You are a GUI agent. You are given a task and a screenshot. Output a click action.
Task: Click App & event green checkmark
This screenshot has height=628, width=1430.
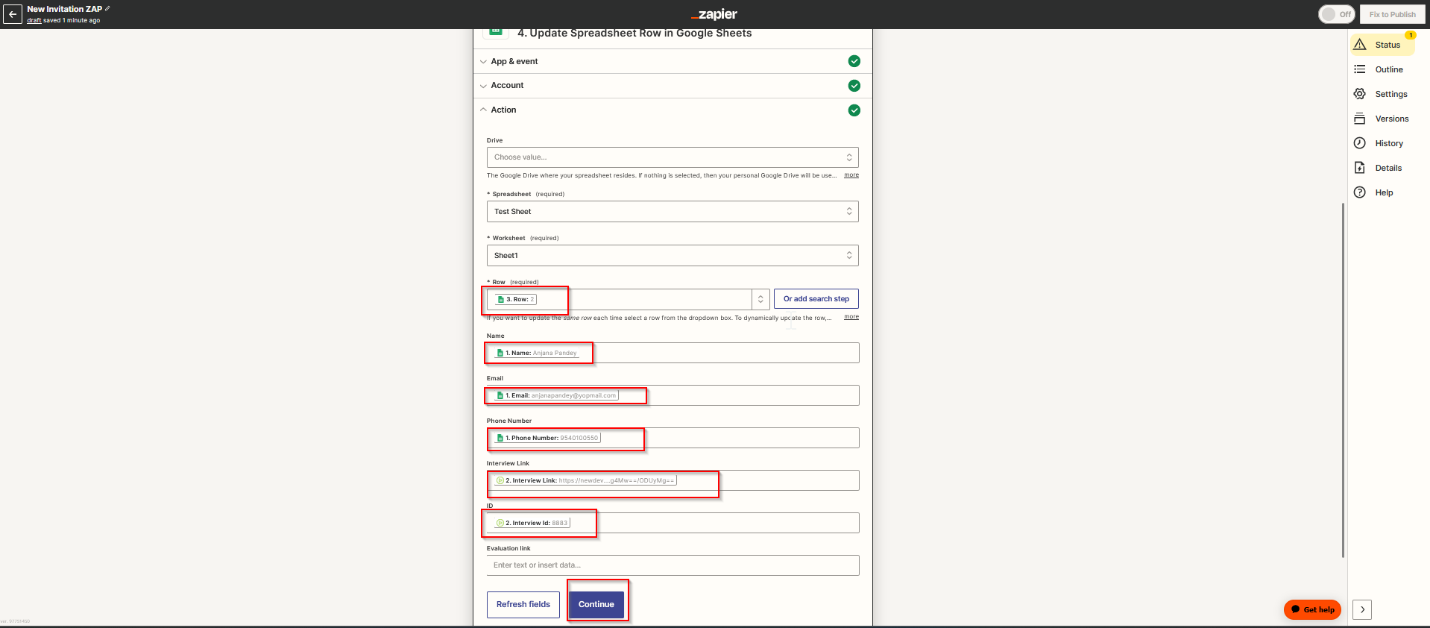tap(854, 61)
